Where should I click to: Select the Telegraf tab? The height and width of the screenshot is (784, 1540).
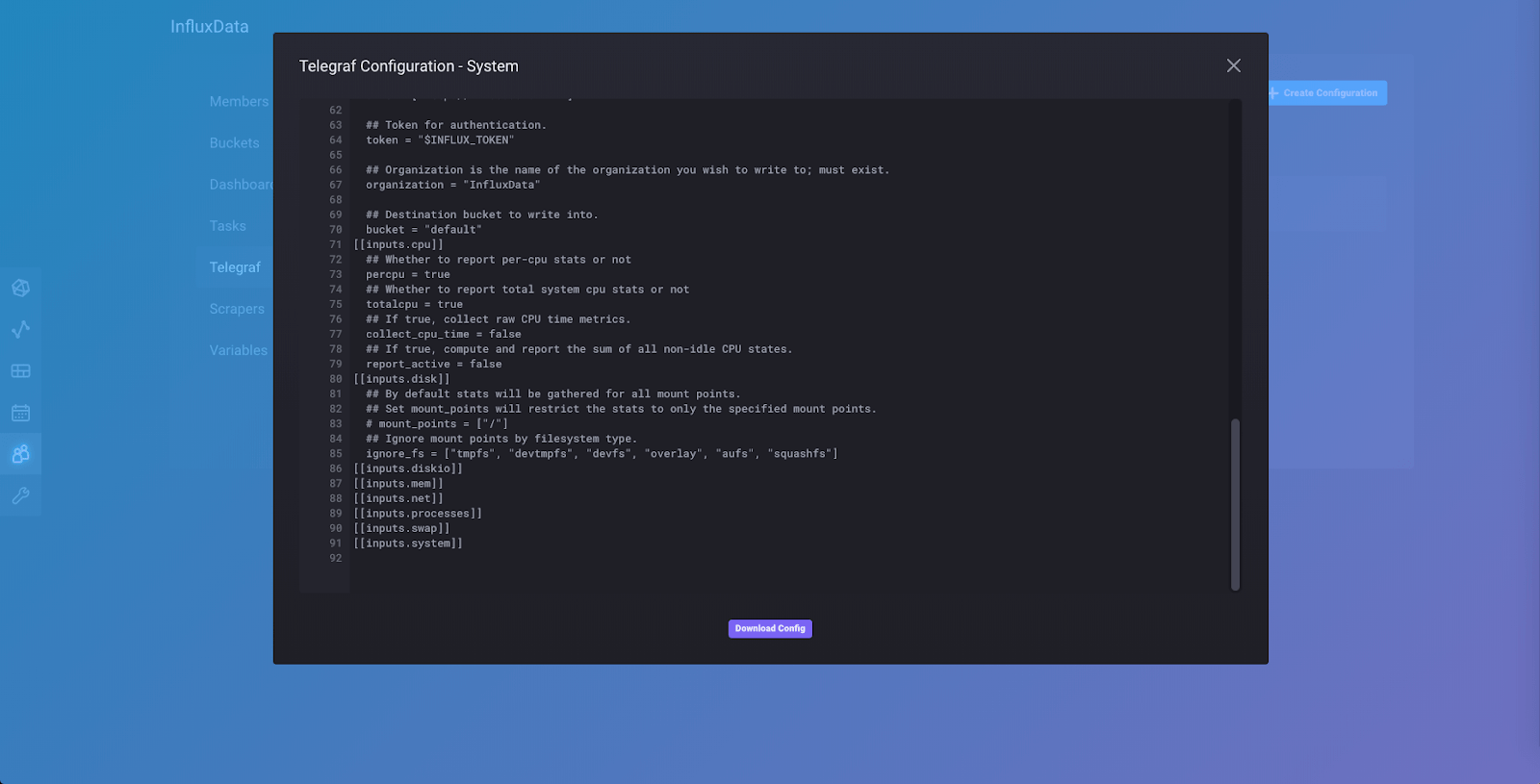tap(235, 267)
